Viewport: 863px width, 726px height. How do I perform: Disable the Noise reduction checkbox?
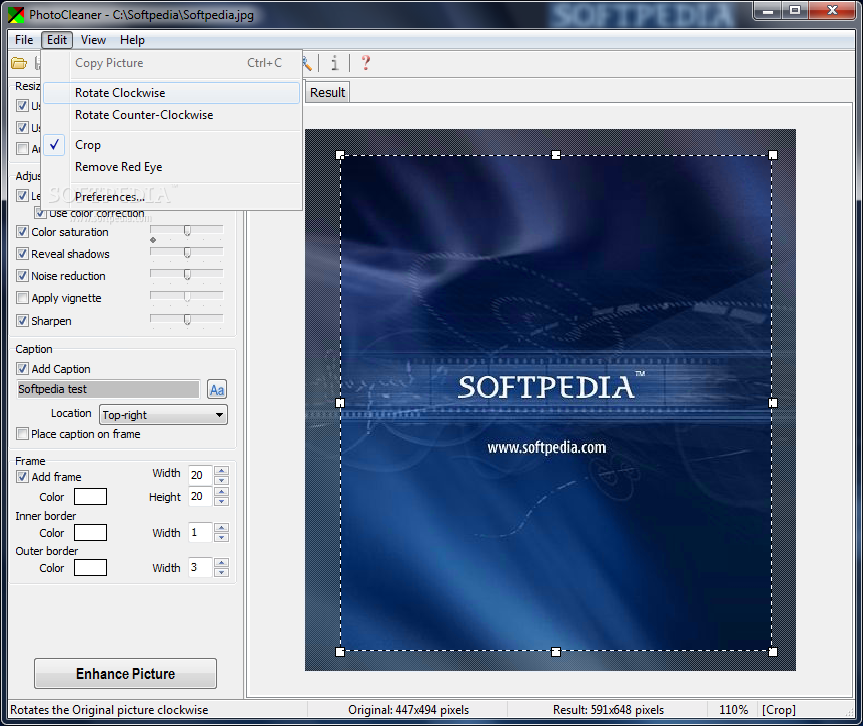pyautogui.click(x=22, y=276)
